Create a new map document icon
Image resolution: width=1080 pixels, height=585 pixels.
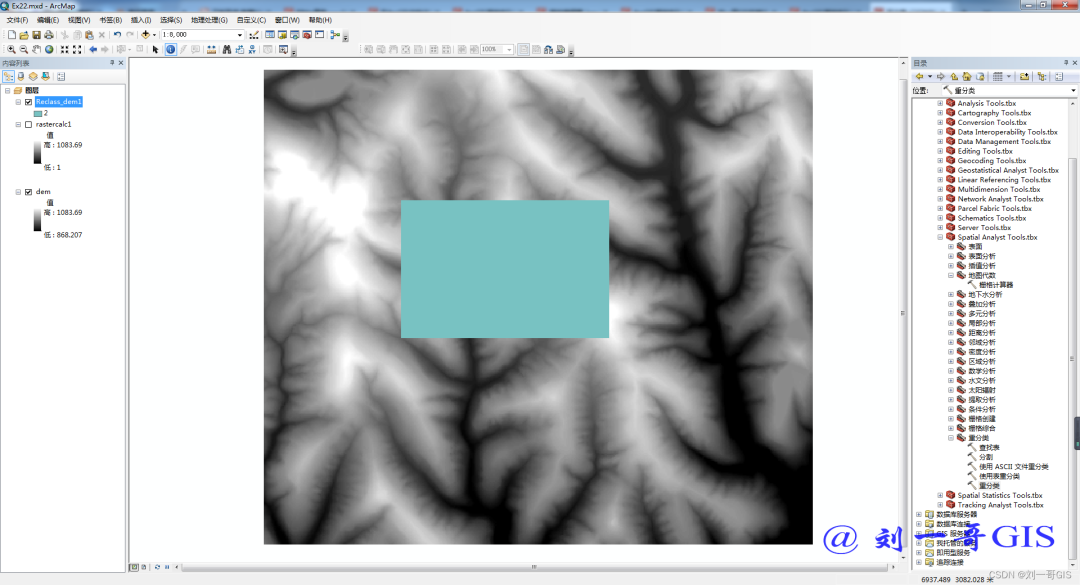[12, 34]
